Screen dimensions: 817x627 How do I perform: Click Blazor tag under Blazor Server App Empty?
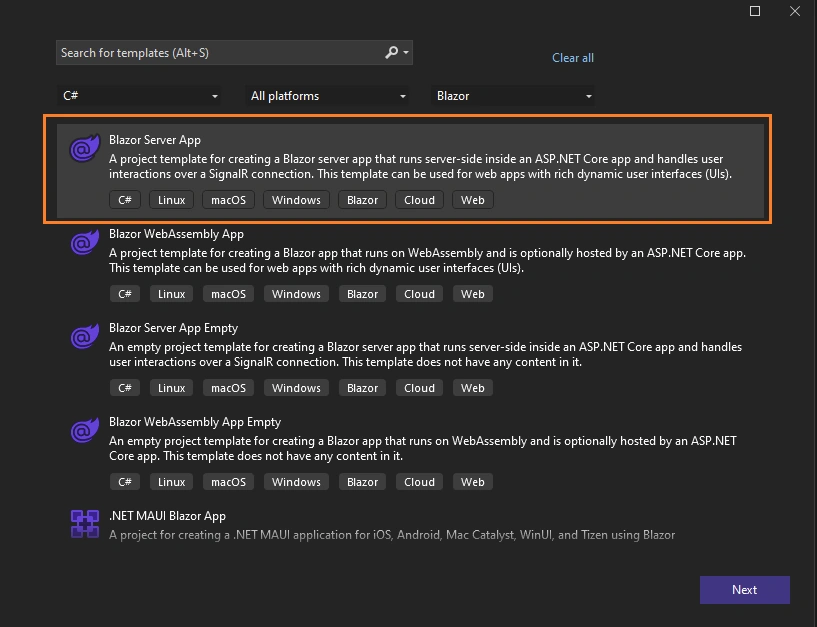click(x=362, y=388)
